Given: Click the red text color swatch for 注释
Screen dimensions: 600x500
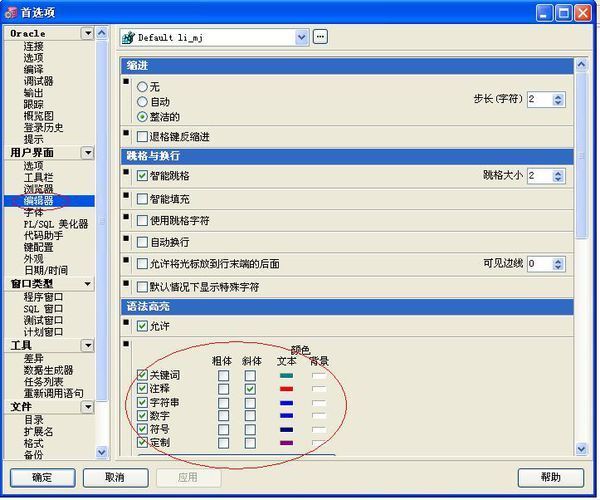Looking at the screenshot, I should click(287, 389).
